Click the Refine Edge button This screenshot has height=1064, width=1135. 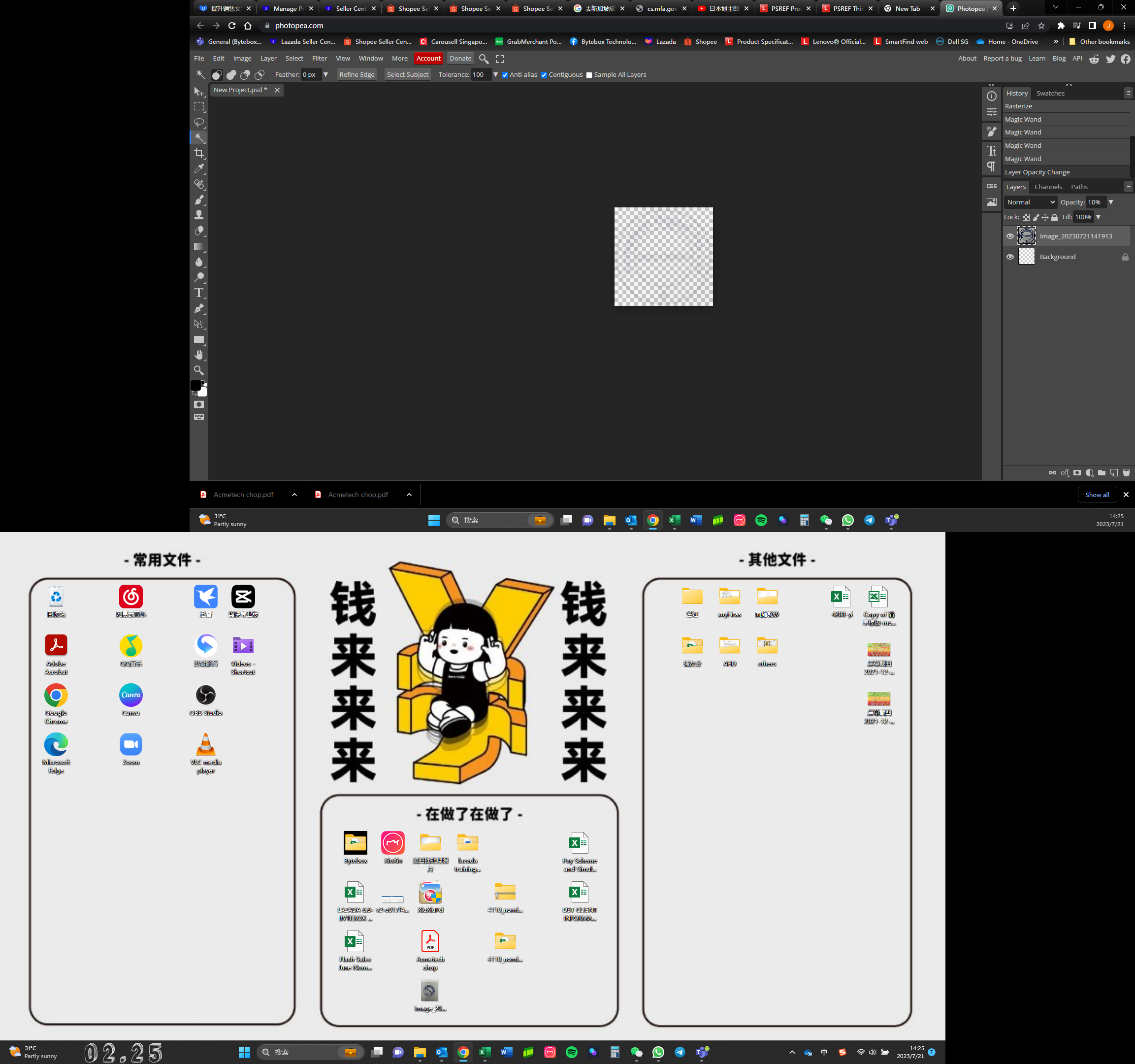coord(357,75)
